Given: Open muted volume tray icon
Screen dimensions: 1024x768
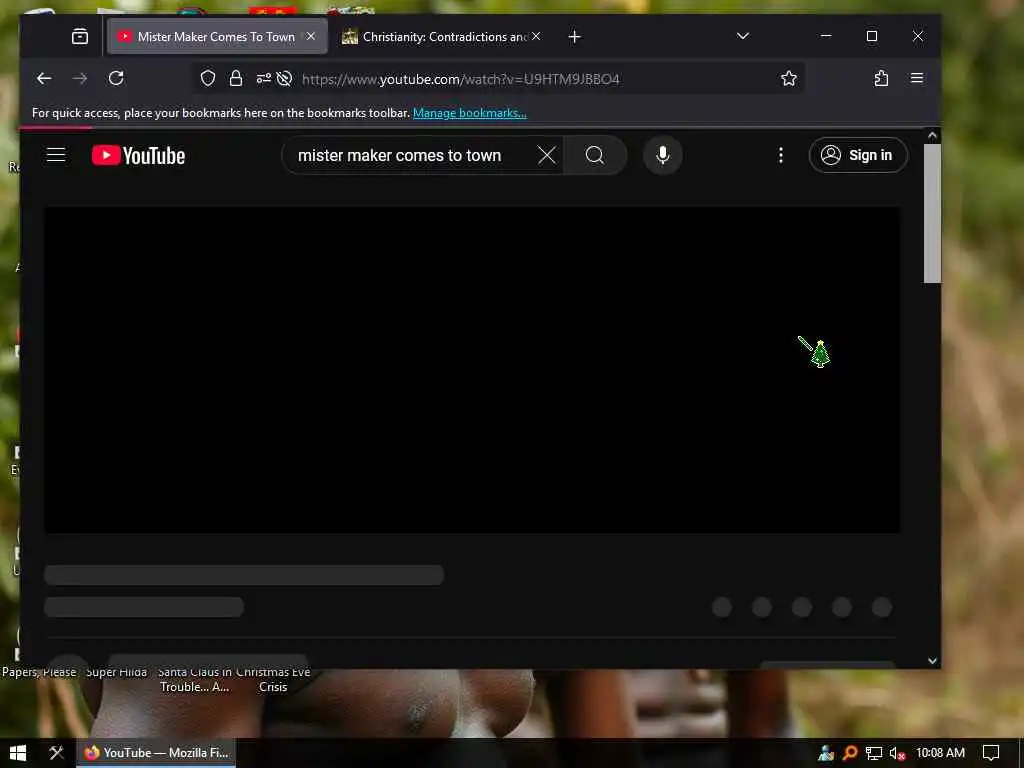Looking at the screenshot, I should (898, 754).
